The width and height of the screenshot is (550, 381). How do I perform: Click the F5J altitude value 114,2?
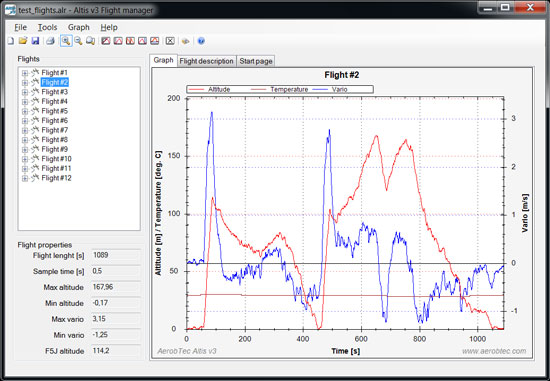coord(116,351)
